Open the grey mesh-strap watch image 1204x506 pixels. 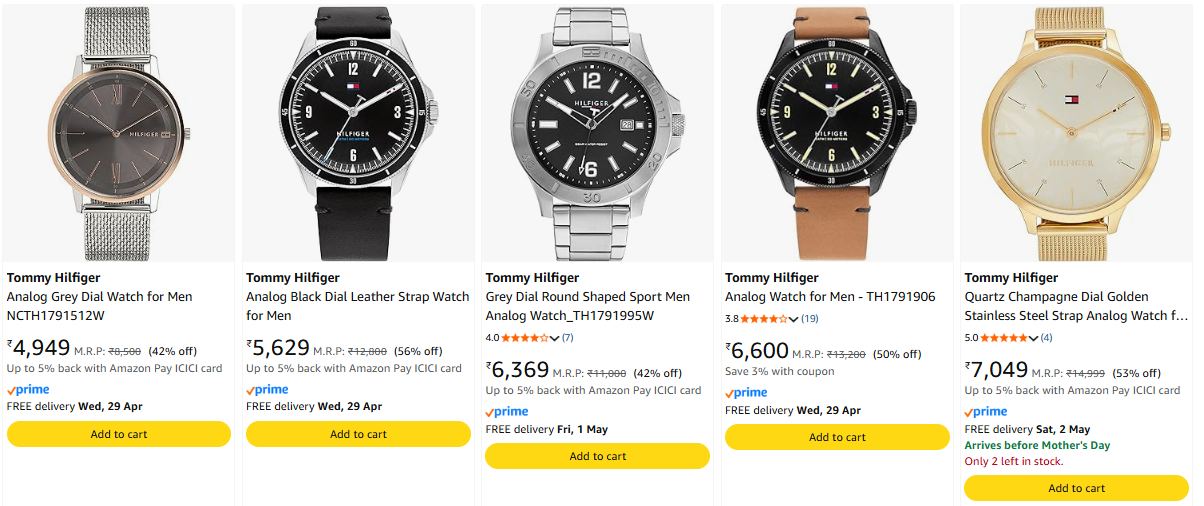pyautogui.click(x=119, y=133)
